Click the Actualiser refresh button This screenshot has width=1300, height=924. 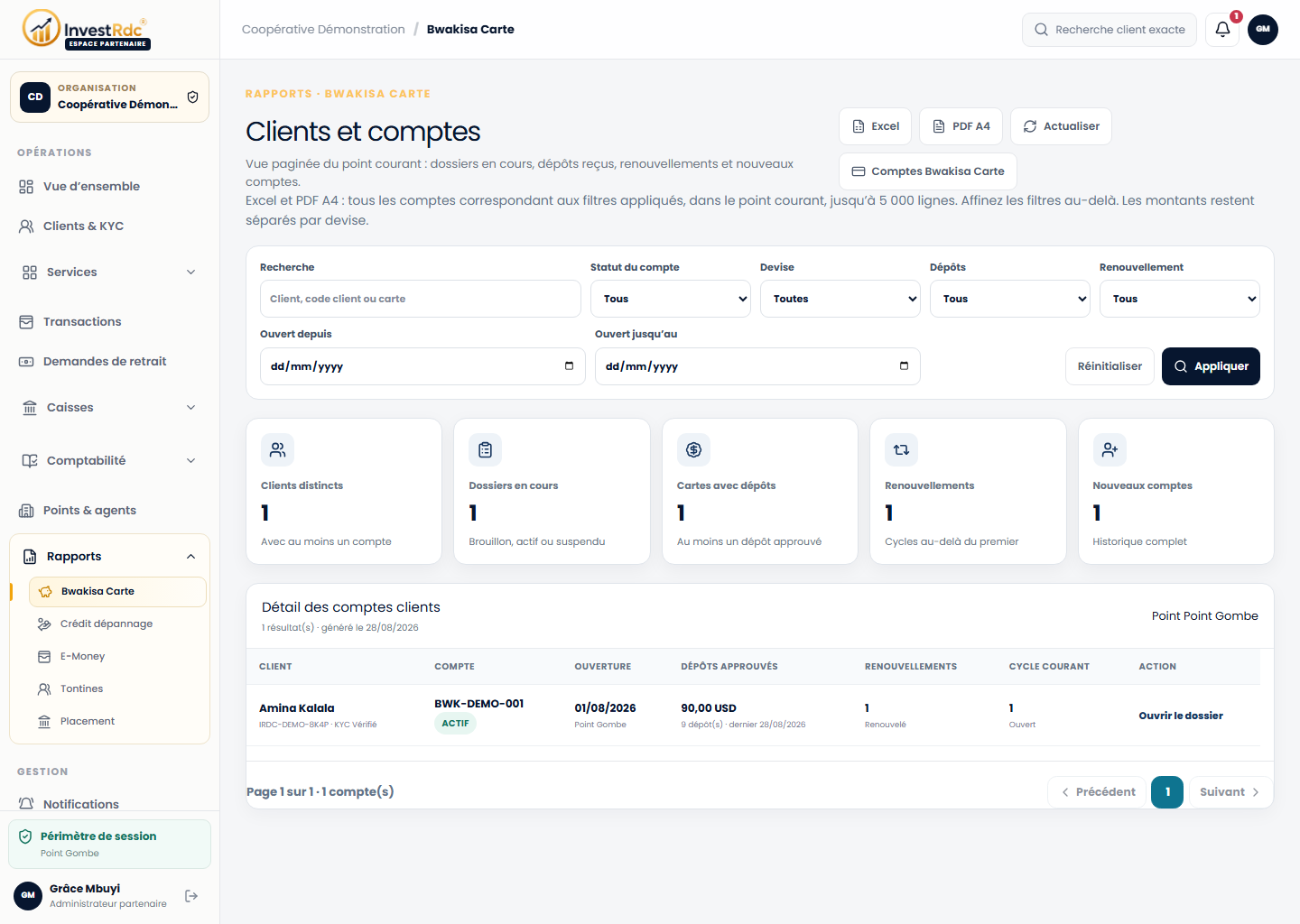click(x=1061, y=126)
